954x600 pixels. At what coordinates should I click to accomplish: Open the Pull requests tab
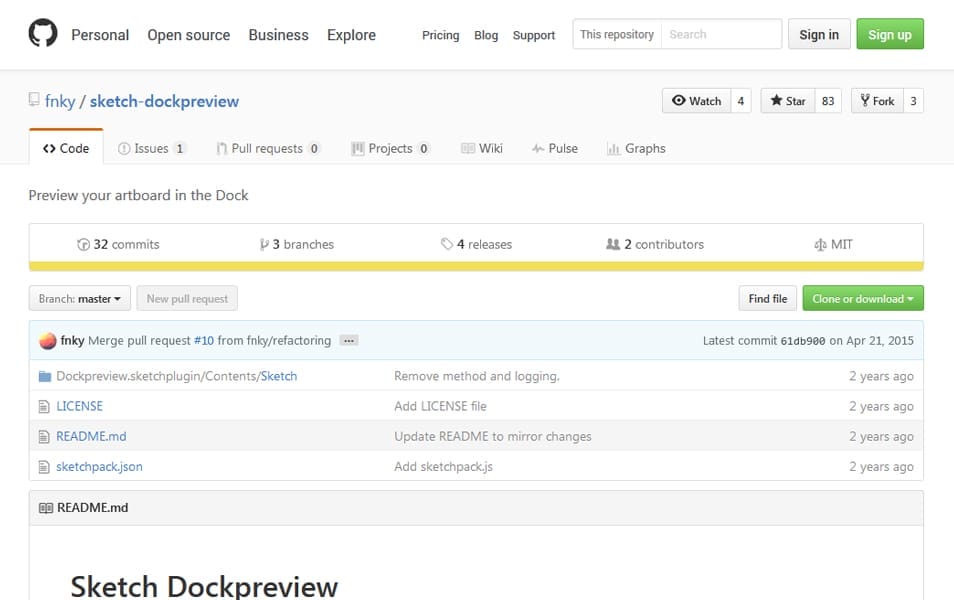pyautogui.click(x=268, y=148)
